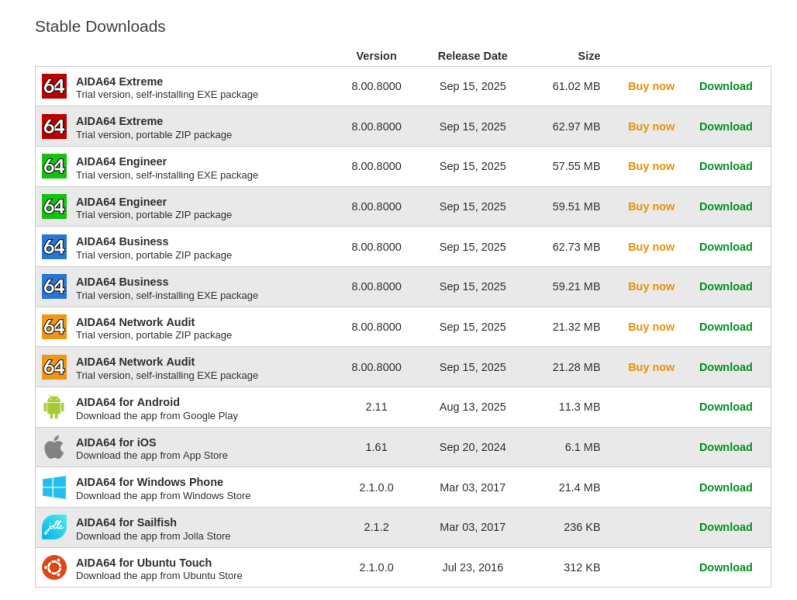Screen dimensions: 797x600
Task: Click the Aug 13, 2025 release date
Action: 473,407
